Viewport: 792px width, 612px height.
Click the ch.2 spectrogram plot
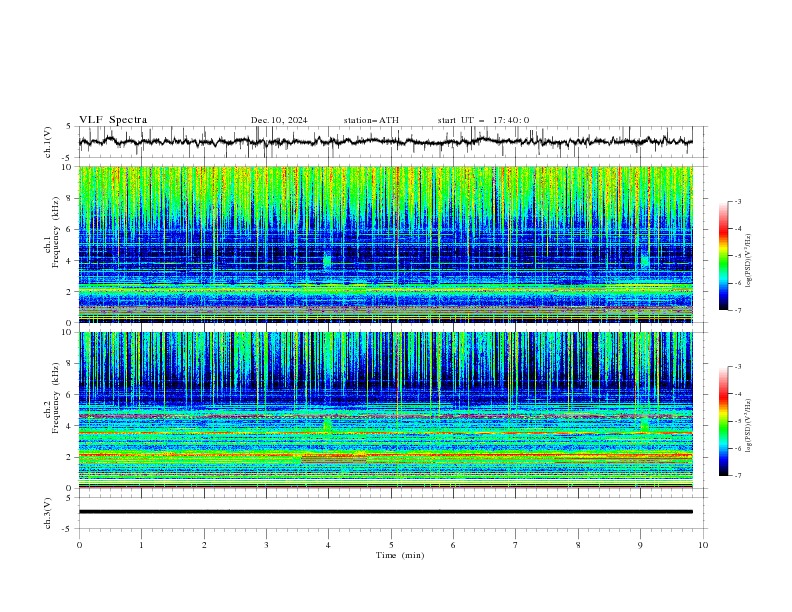(x=386, y=410)
